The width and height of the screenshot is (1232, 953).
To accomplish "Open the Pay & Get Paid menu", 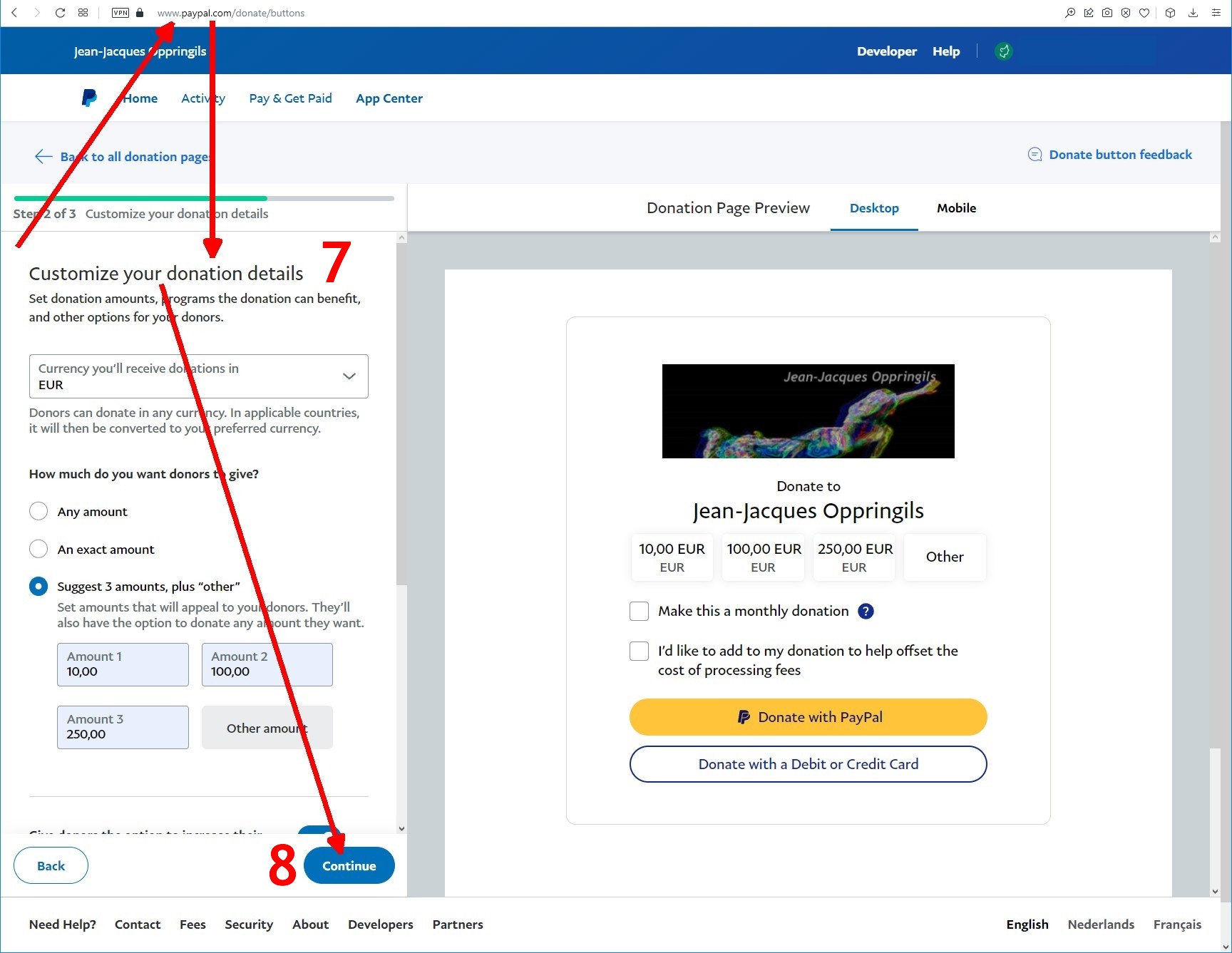I will tap(291, 98).
